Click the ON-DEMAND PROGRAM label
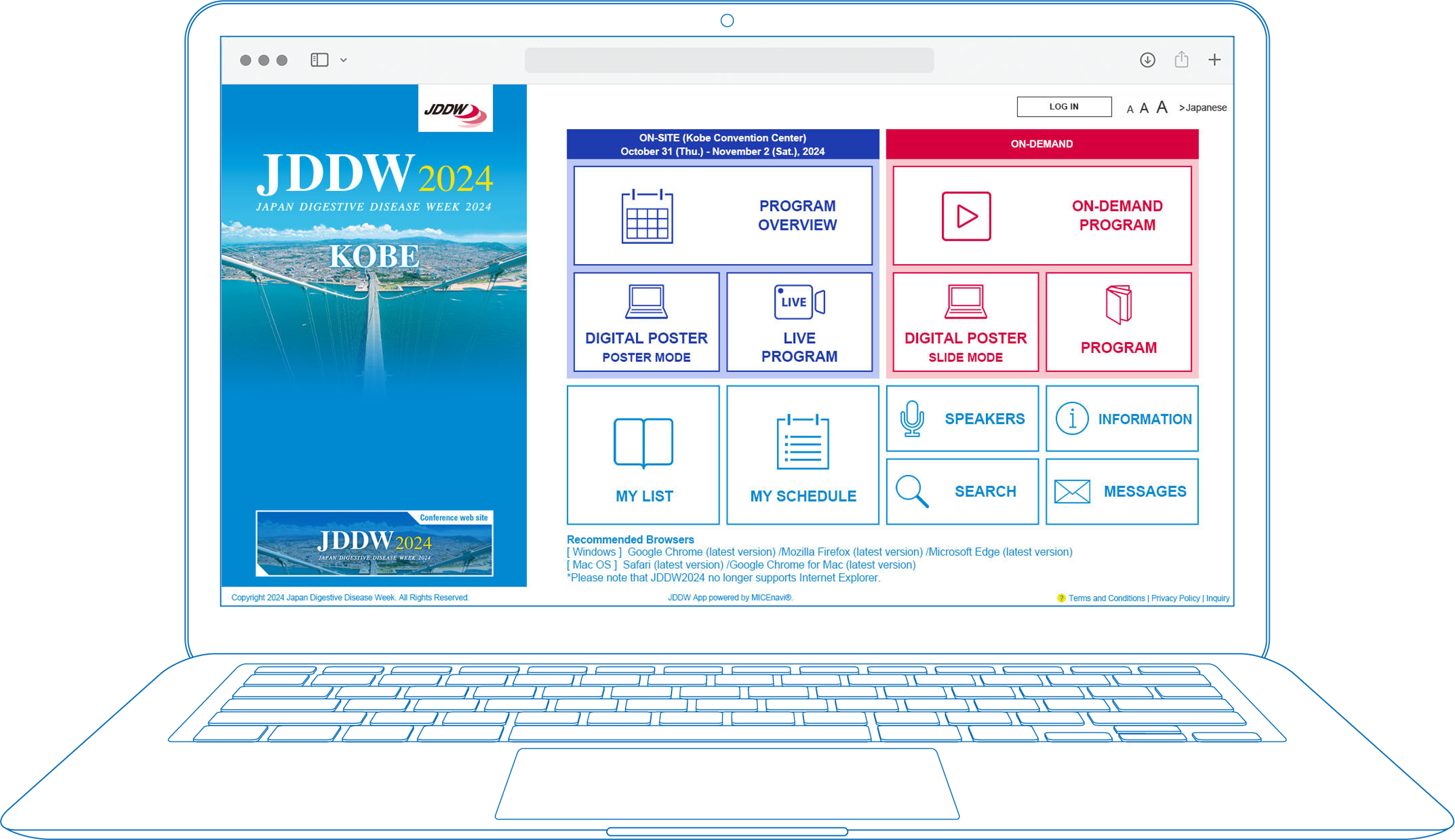The height and width of the screenshot is (840, 1455). pos(1117,216)
